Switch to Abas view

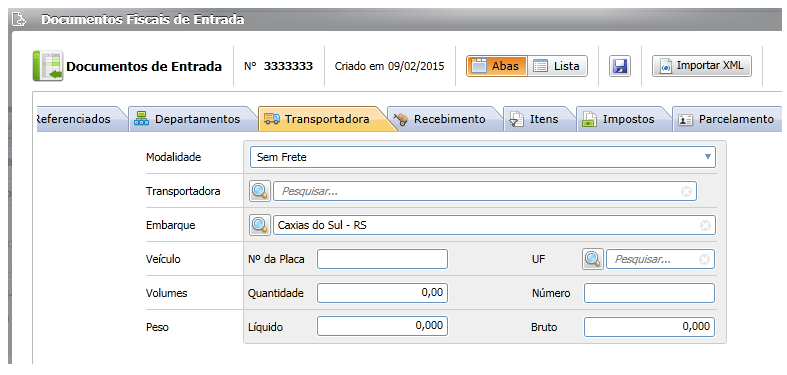pyautogui.click(x=496, y=66)
